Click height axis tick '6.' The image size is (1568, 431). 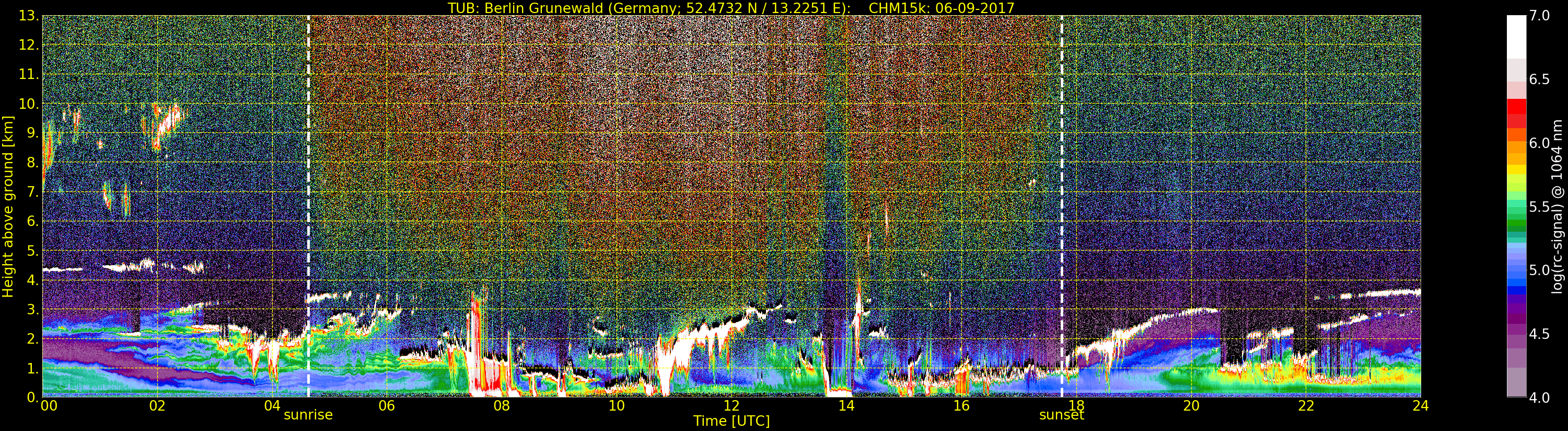pos(33,221)
